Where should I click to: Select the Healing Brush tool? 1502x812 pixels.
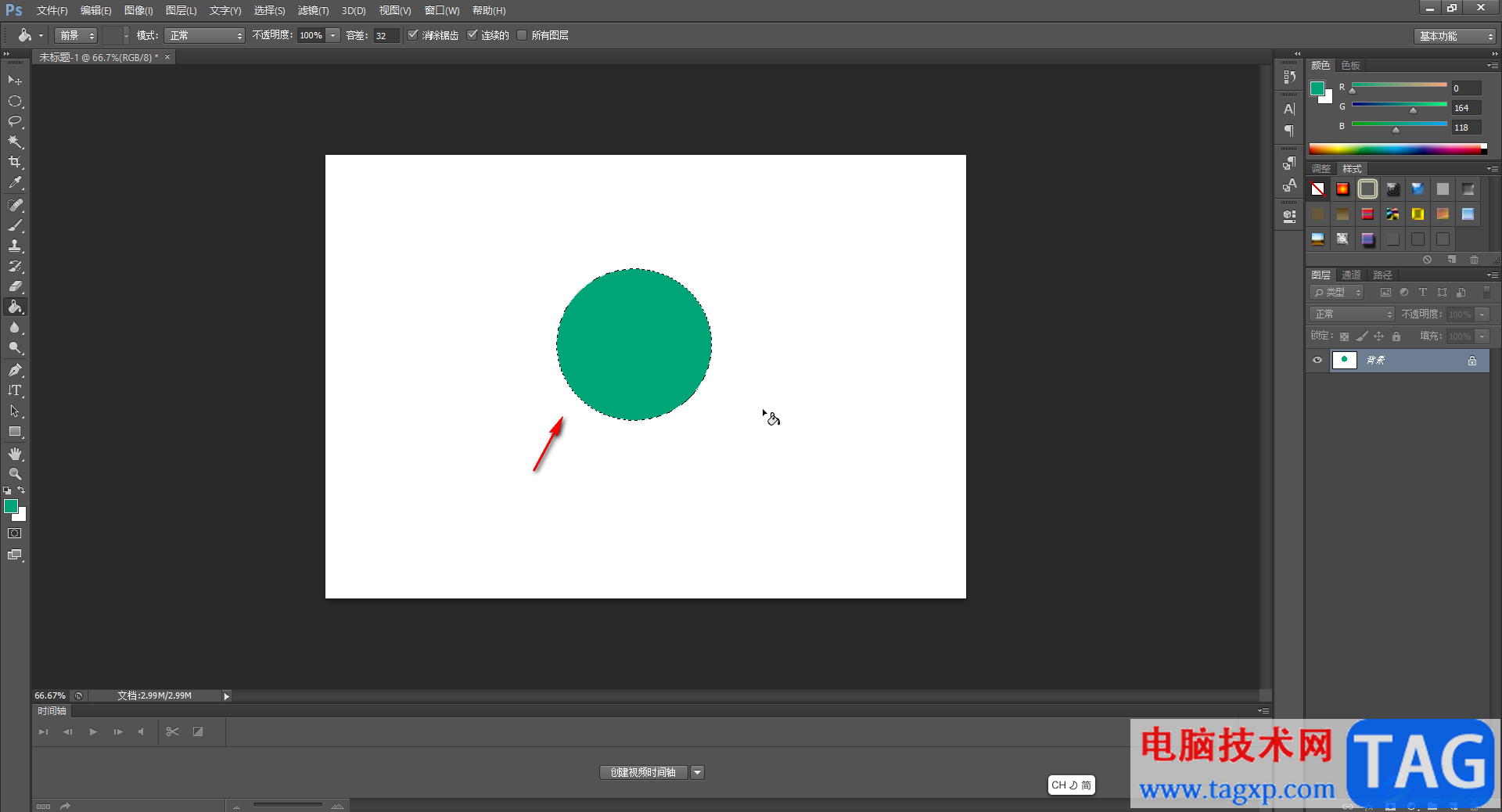[15, 205]
